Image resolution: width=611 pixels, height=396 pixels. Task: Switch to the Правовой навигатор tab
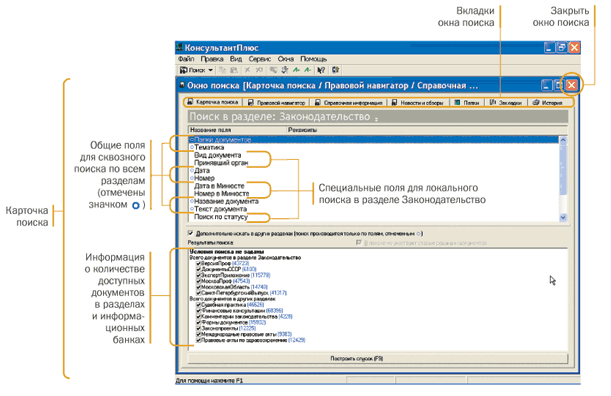click(x=277, y=103)
